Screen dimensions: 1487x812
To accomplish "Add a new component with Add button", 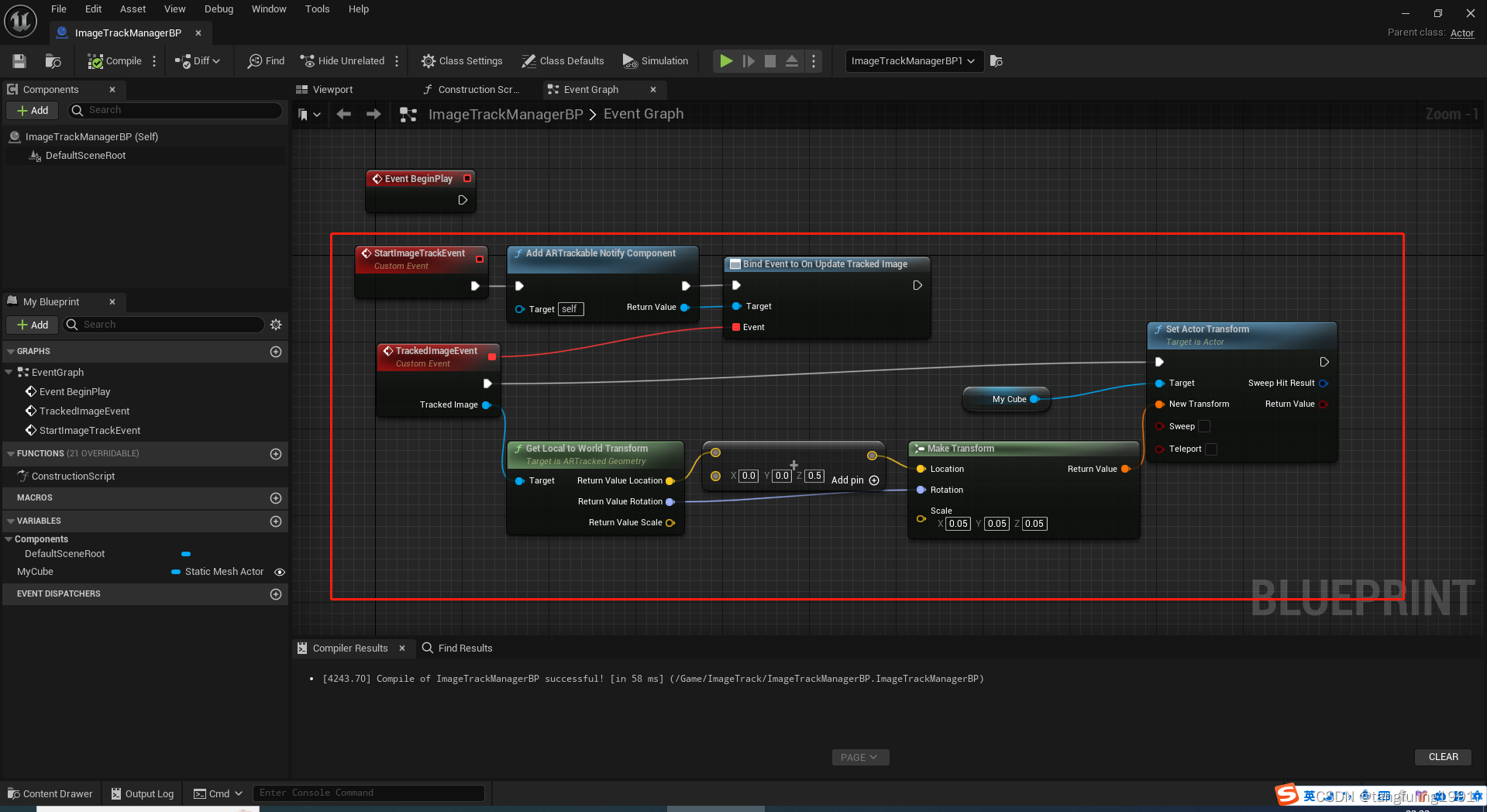I will [33, 111].
